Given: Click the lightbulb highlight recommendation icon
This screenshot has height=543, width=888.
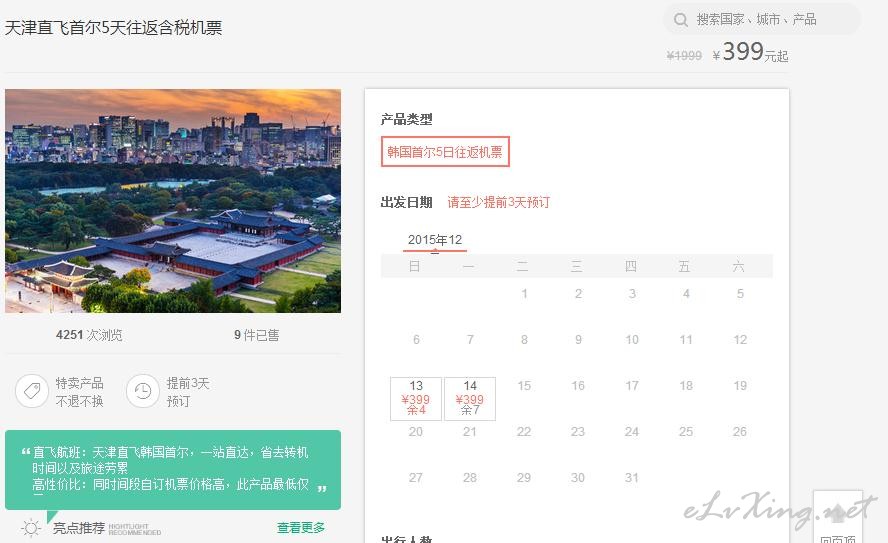Looking at the screenshot, I should tap(31, 528).
